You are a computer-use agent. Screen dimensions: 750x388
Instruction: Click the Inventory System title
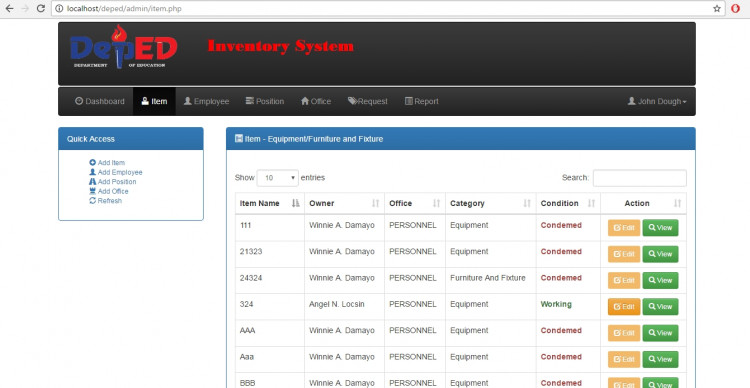click(281, 46)
